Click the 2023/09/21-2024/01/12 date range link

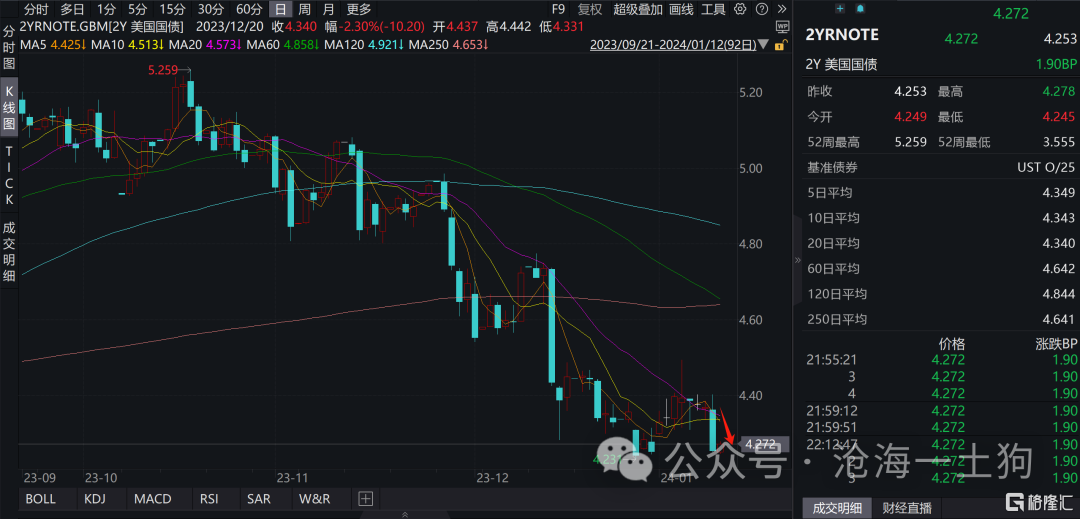click(673, 45)
